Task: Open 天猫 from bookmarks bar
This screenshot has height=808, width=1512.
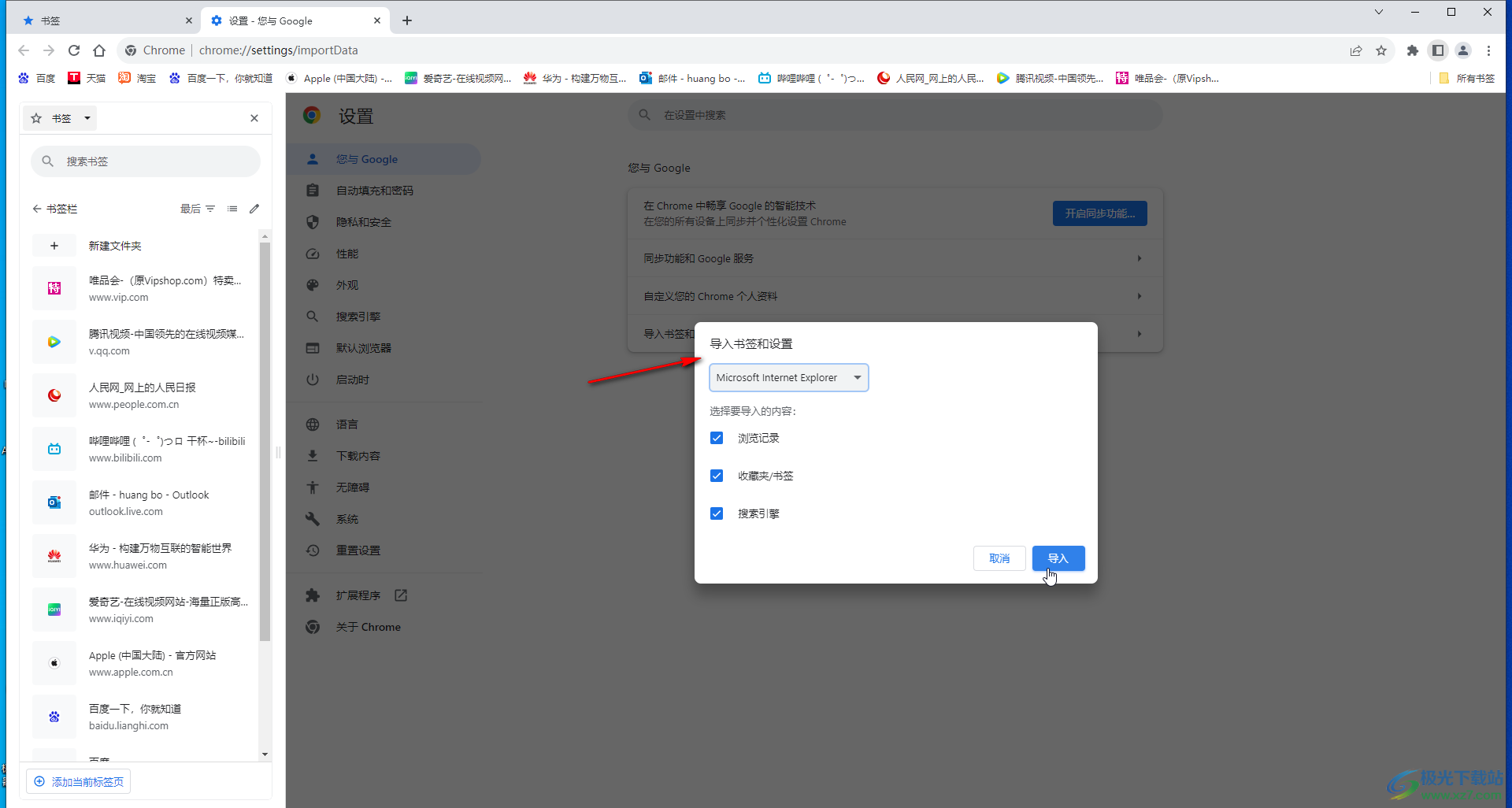Action: tap(87, 78)
